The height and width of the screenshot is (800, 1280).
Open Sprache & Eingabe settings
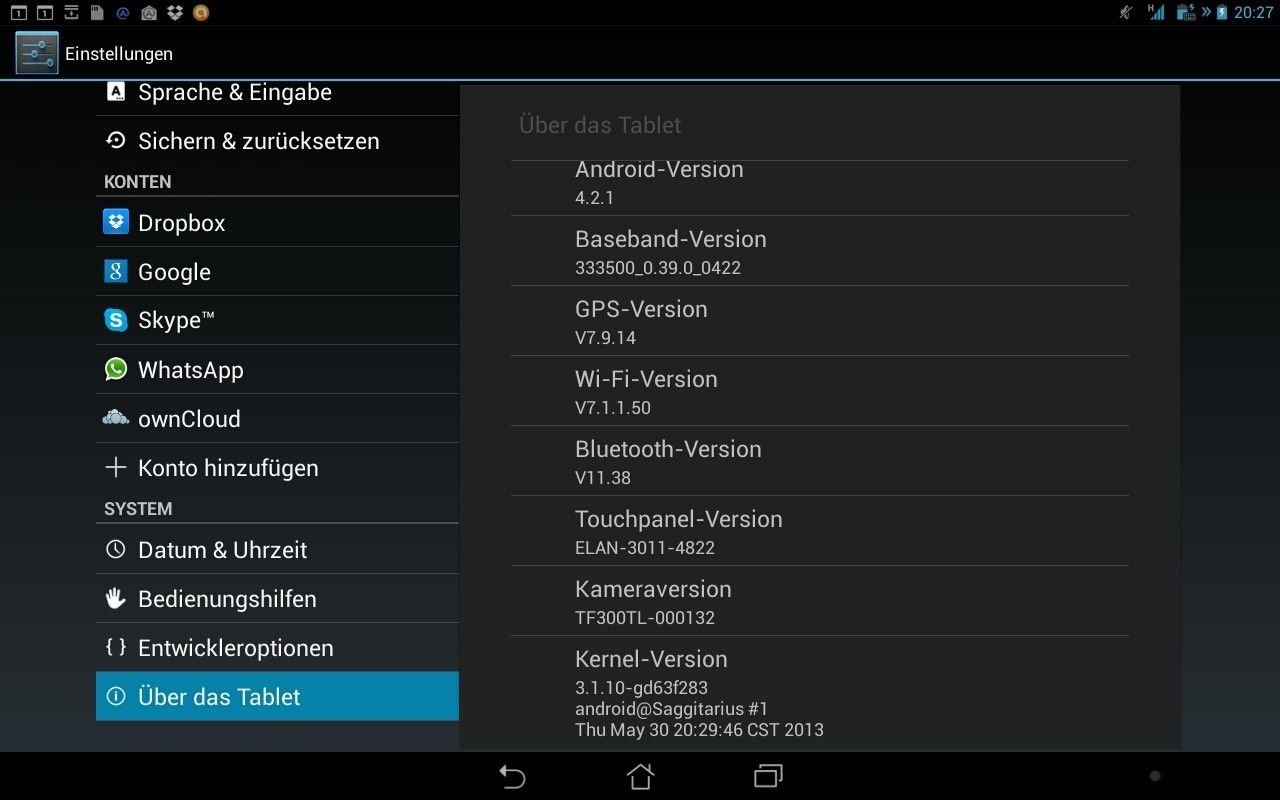tap(277, 93)
